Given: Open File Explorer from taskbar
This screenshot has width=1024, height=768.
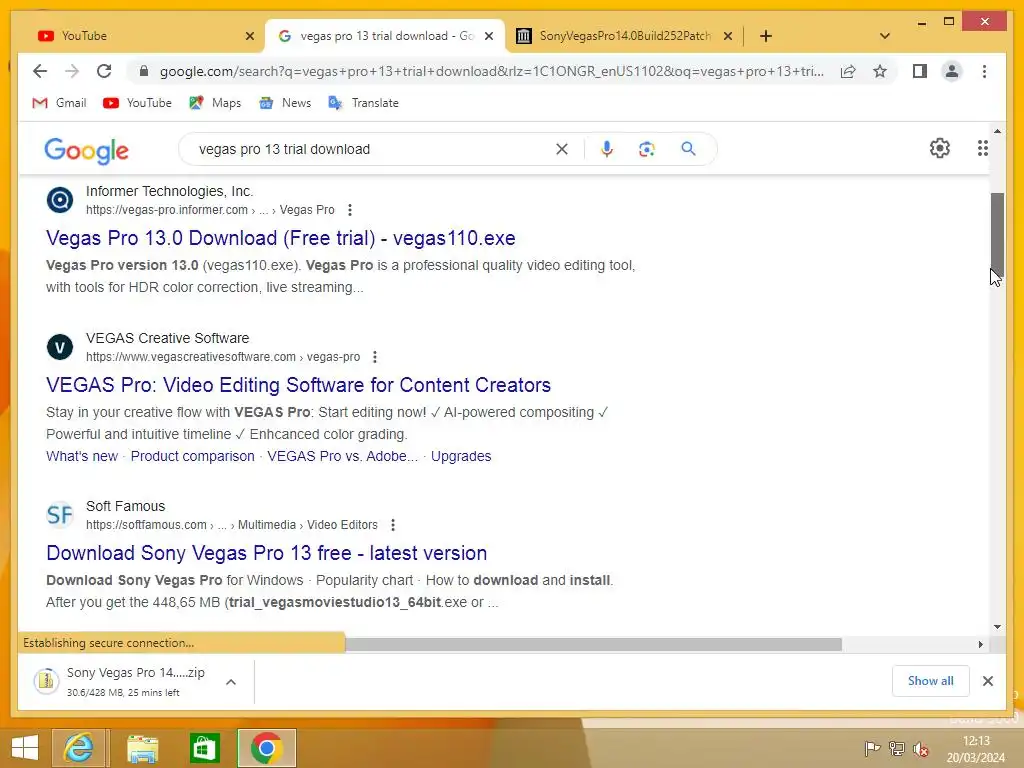Looking at the screenshot, I should click(x=142, y=748).
